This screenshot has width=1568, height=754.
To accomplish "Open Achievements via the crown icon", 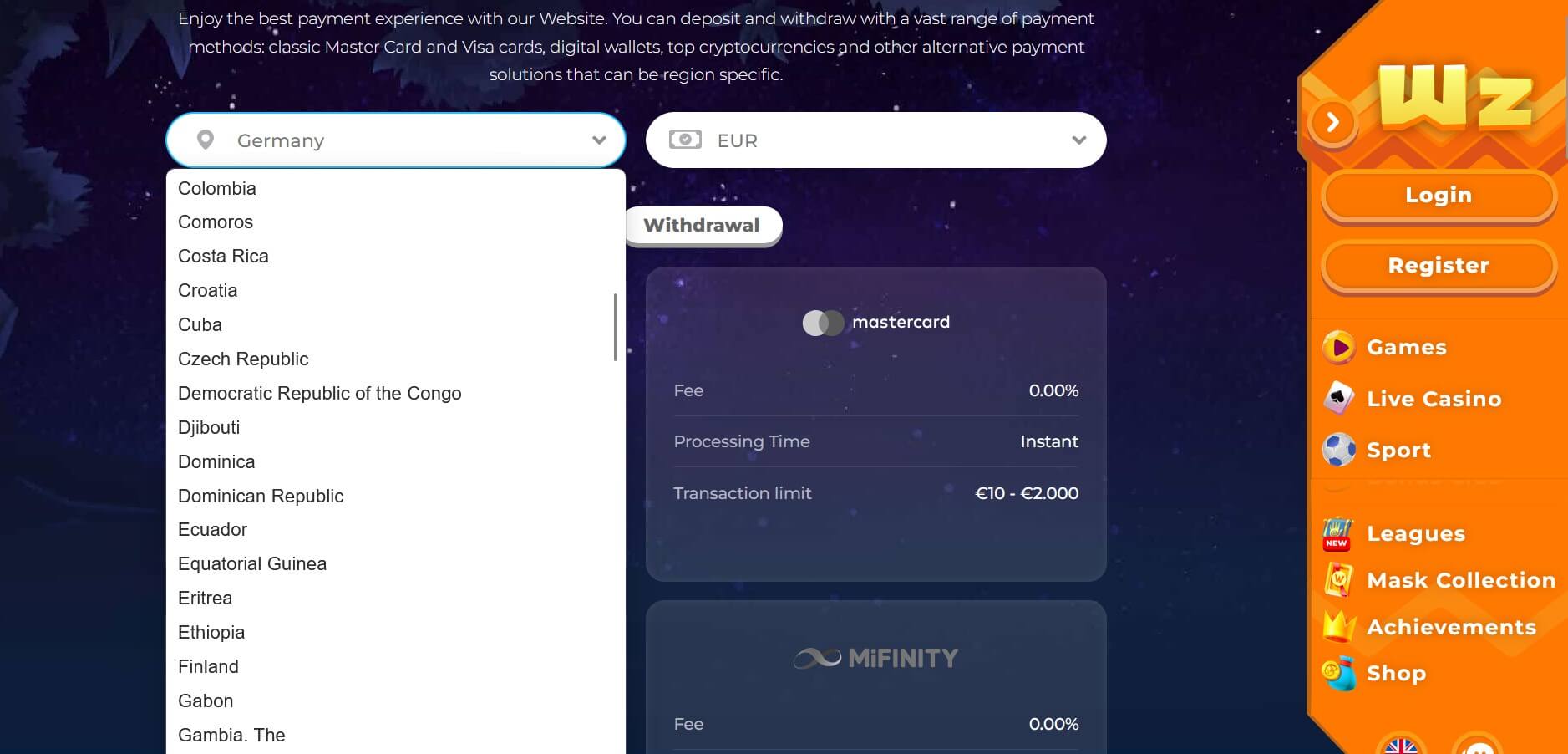I will tap(1338, 627).
